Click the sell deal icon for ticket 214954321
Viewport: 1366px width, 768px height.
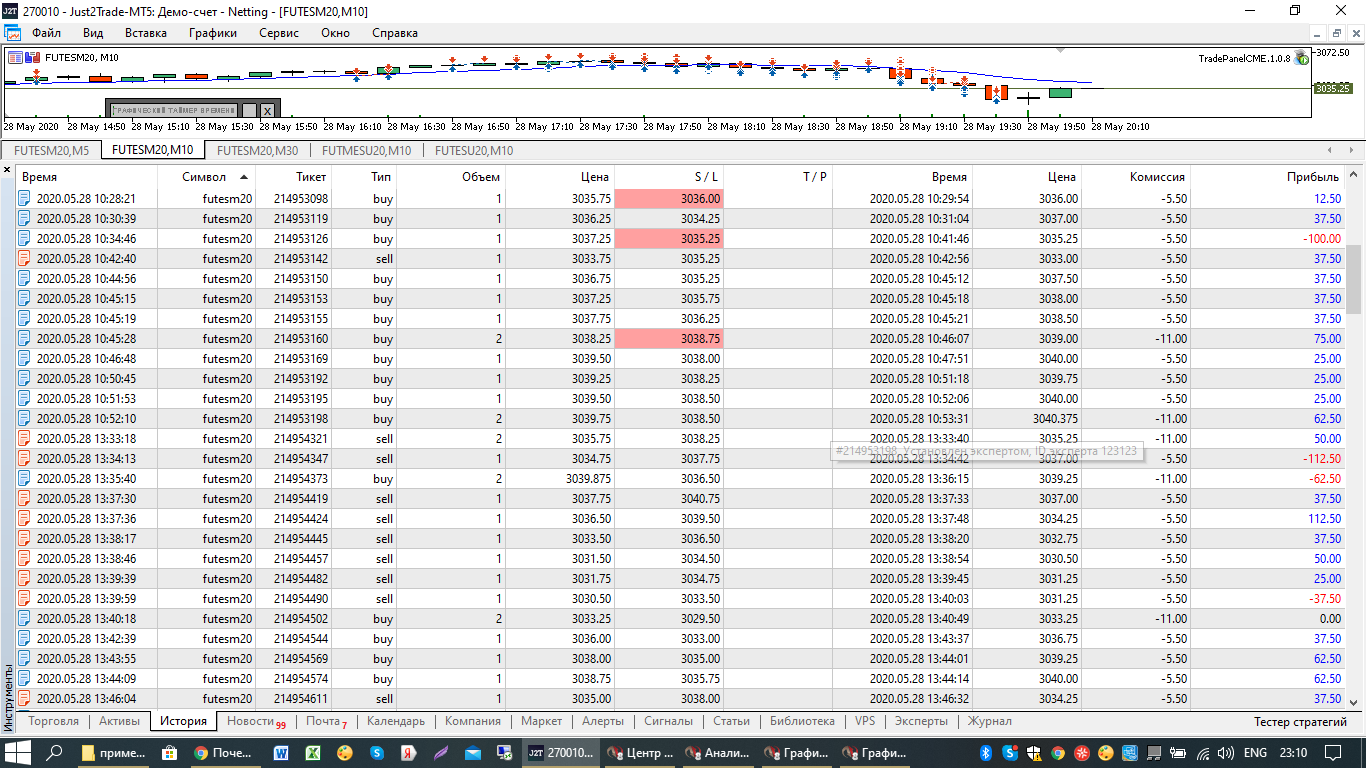coord(24,439)
